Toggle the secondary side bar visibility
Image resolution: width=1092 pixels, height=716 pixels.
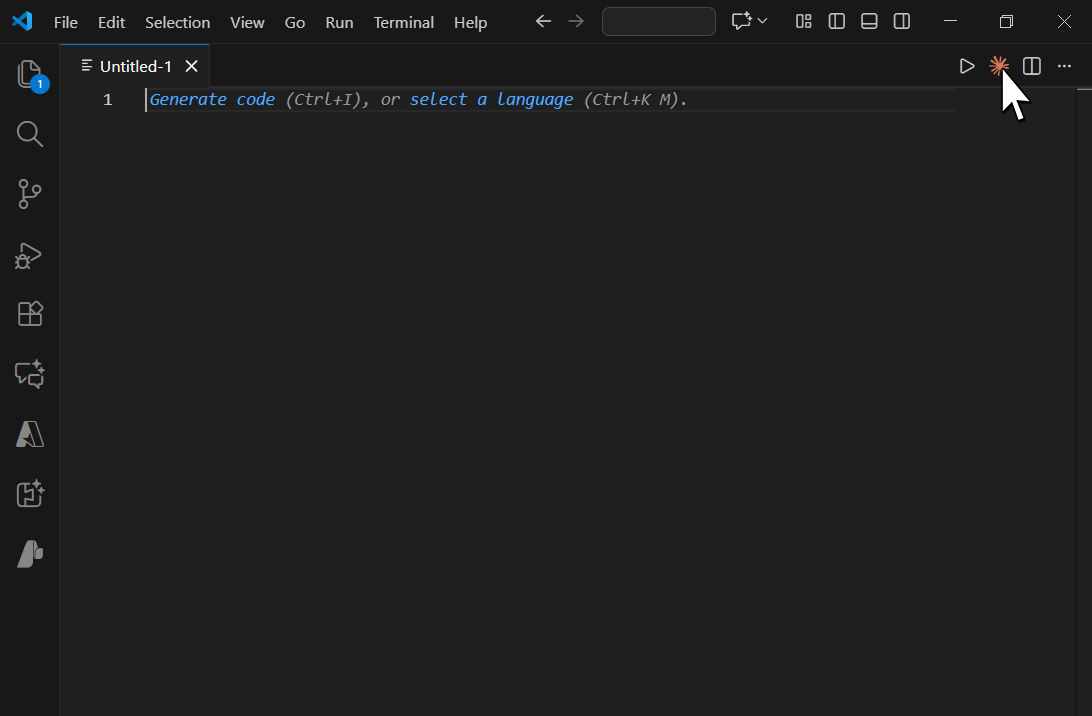(x=902, y=22)
